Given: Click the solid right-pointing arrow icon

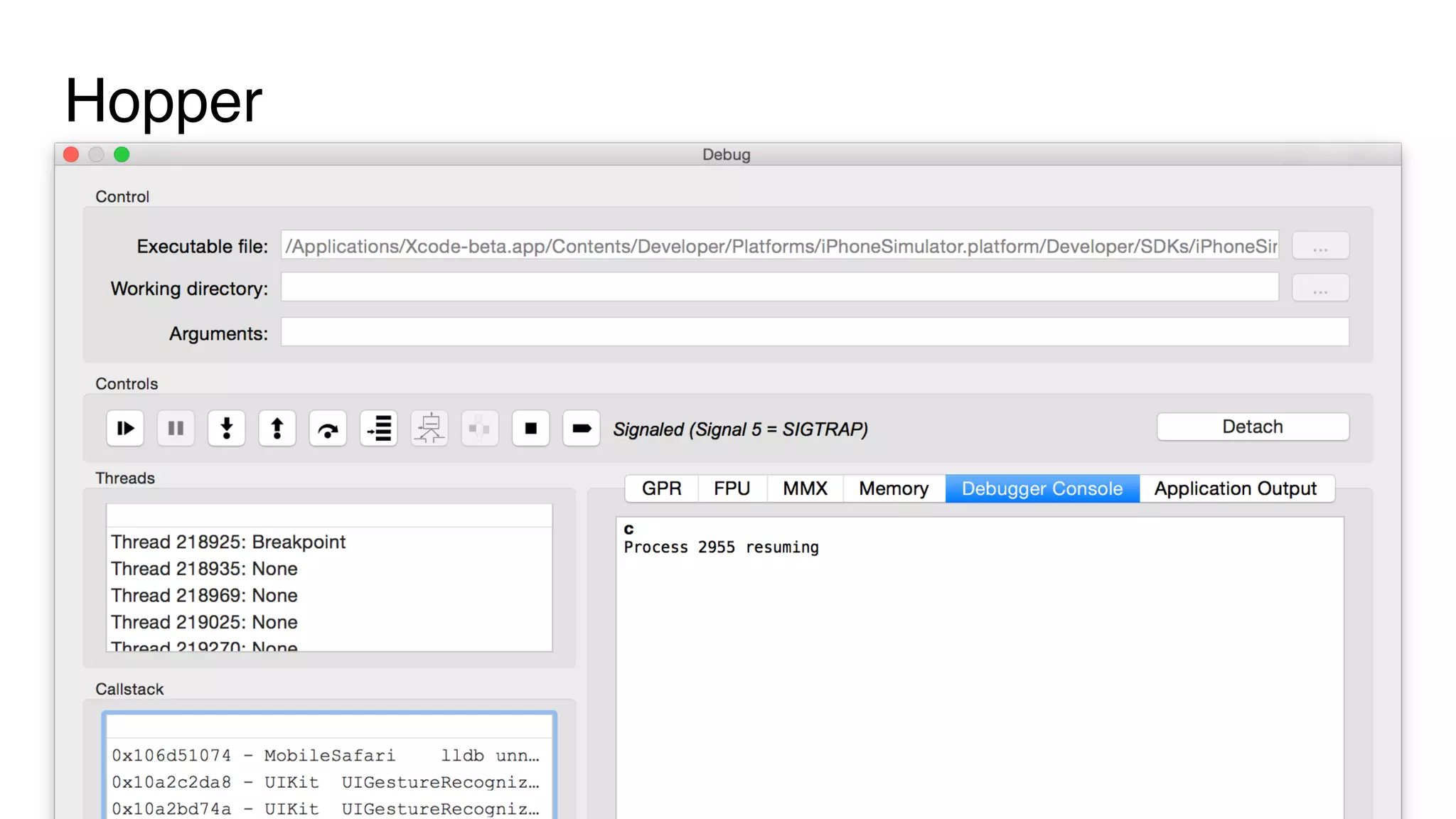Looking at the screenshot, I should click(x=581, y=429).
